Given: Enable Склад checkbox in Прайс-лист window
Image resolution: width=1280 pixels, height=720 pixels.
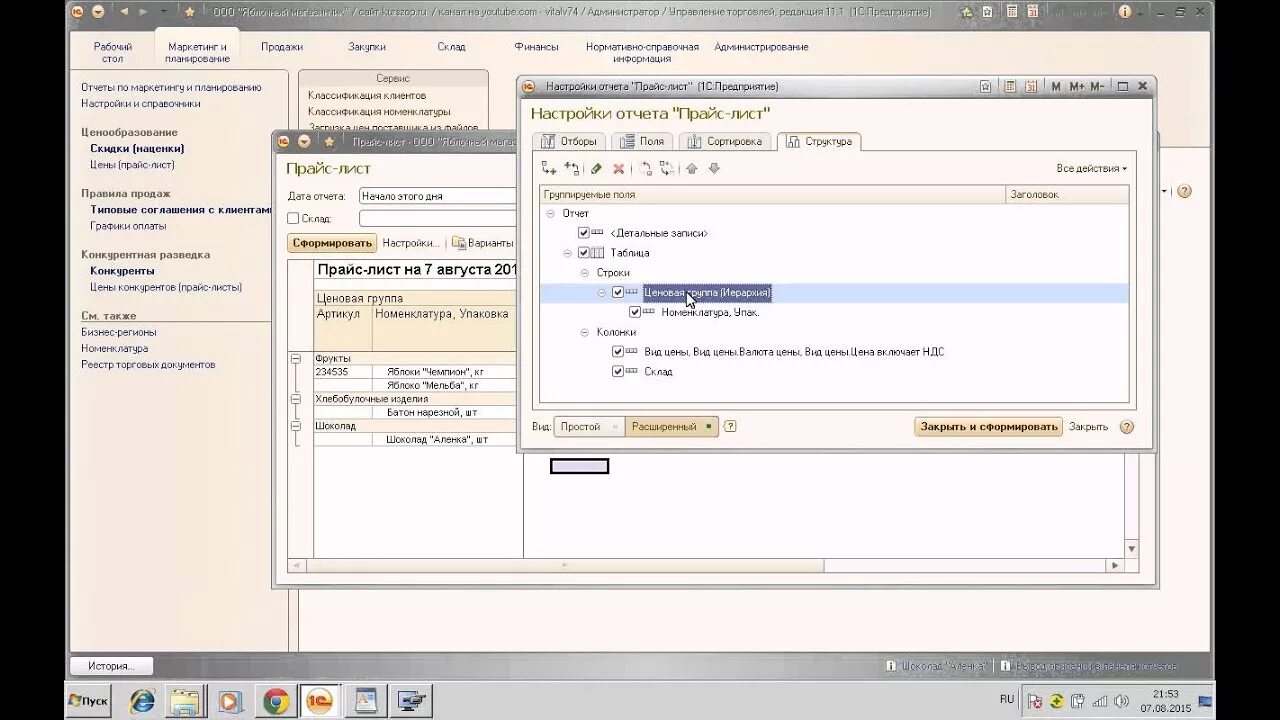Looking at the screenshot, I should [x=293, y=218].
